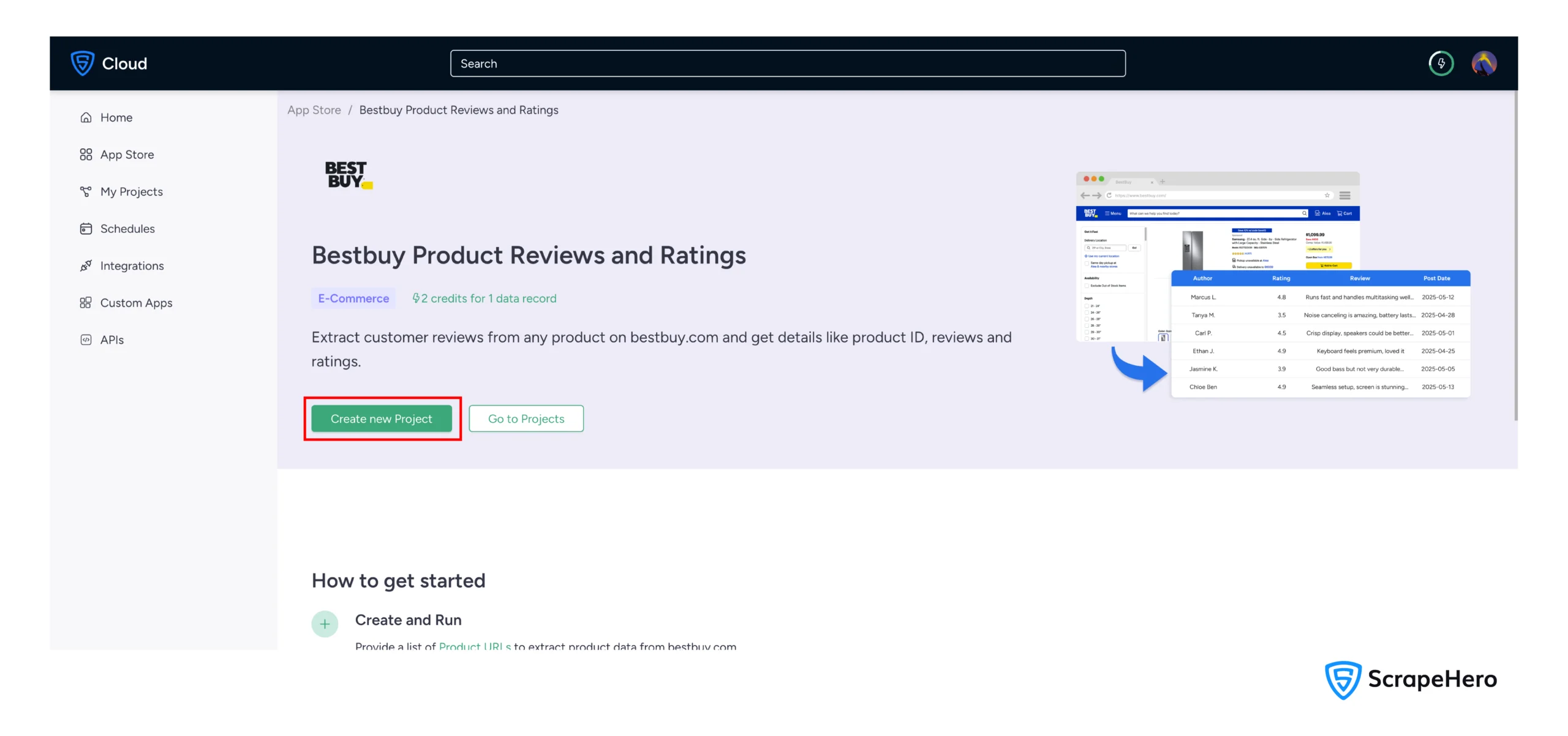Click the APIs code icon
Viewport: 1568px width, 736px height.
pyautogui.click(x=86, y=340)
